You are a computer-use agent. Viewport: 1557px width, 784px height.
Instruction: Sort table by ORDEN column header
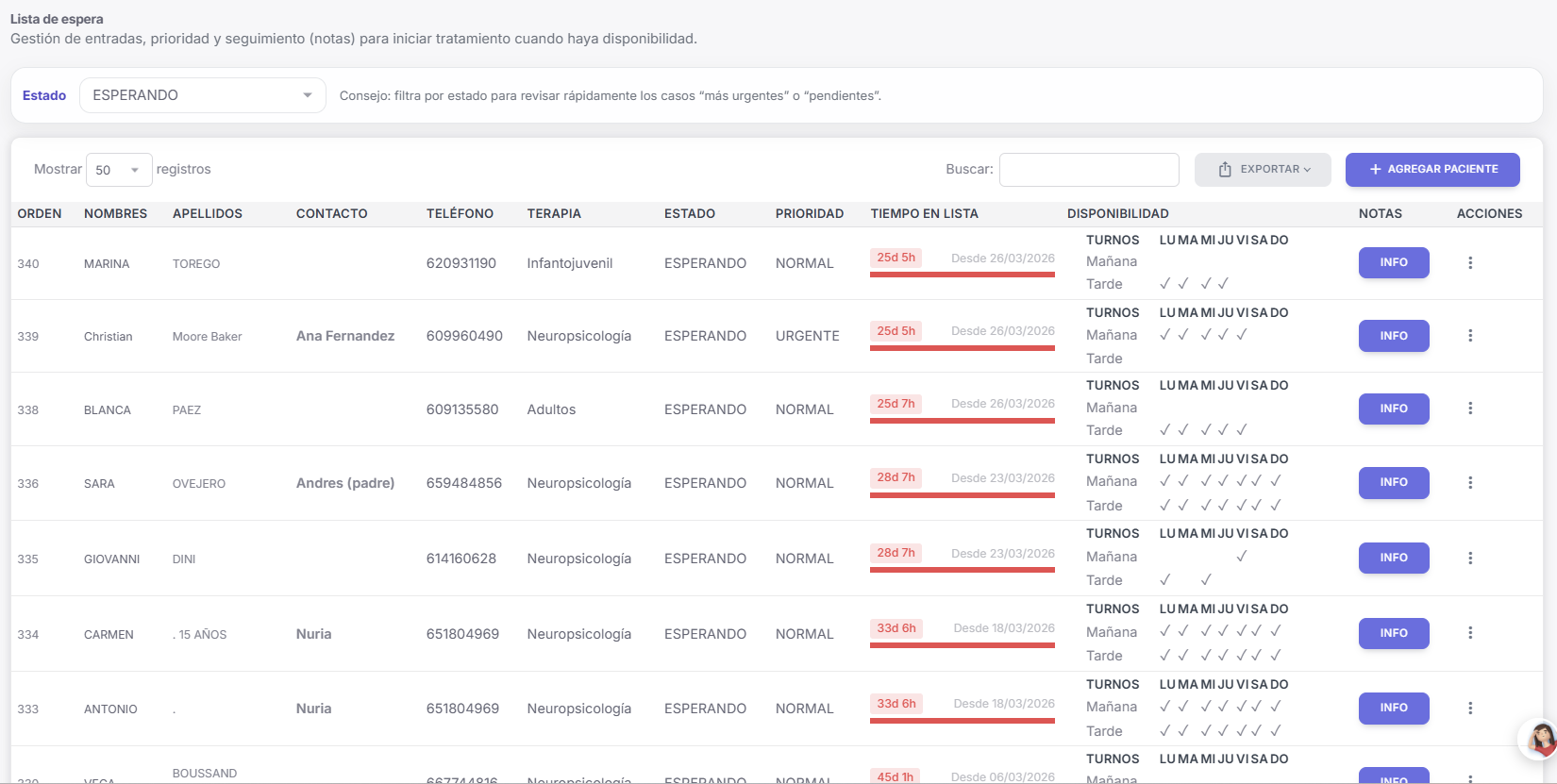point(40,214)
